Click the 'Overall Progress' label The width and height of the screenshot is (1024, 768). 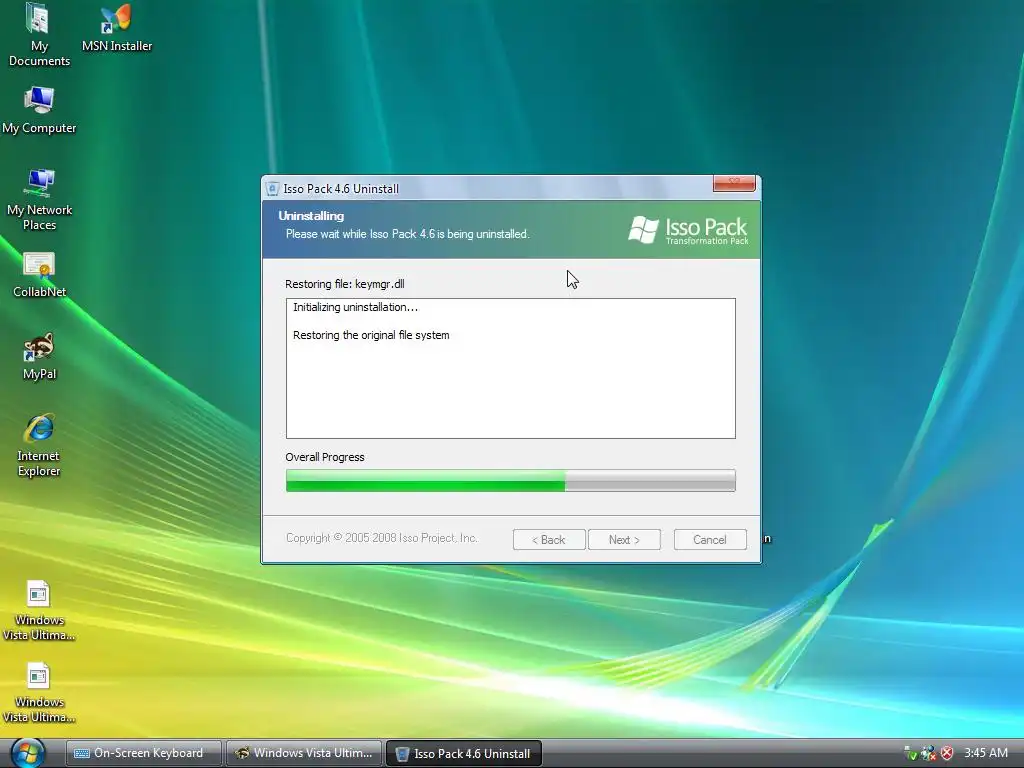[325, 457]
